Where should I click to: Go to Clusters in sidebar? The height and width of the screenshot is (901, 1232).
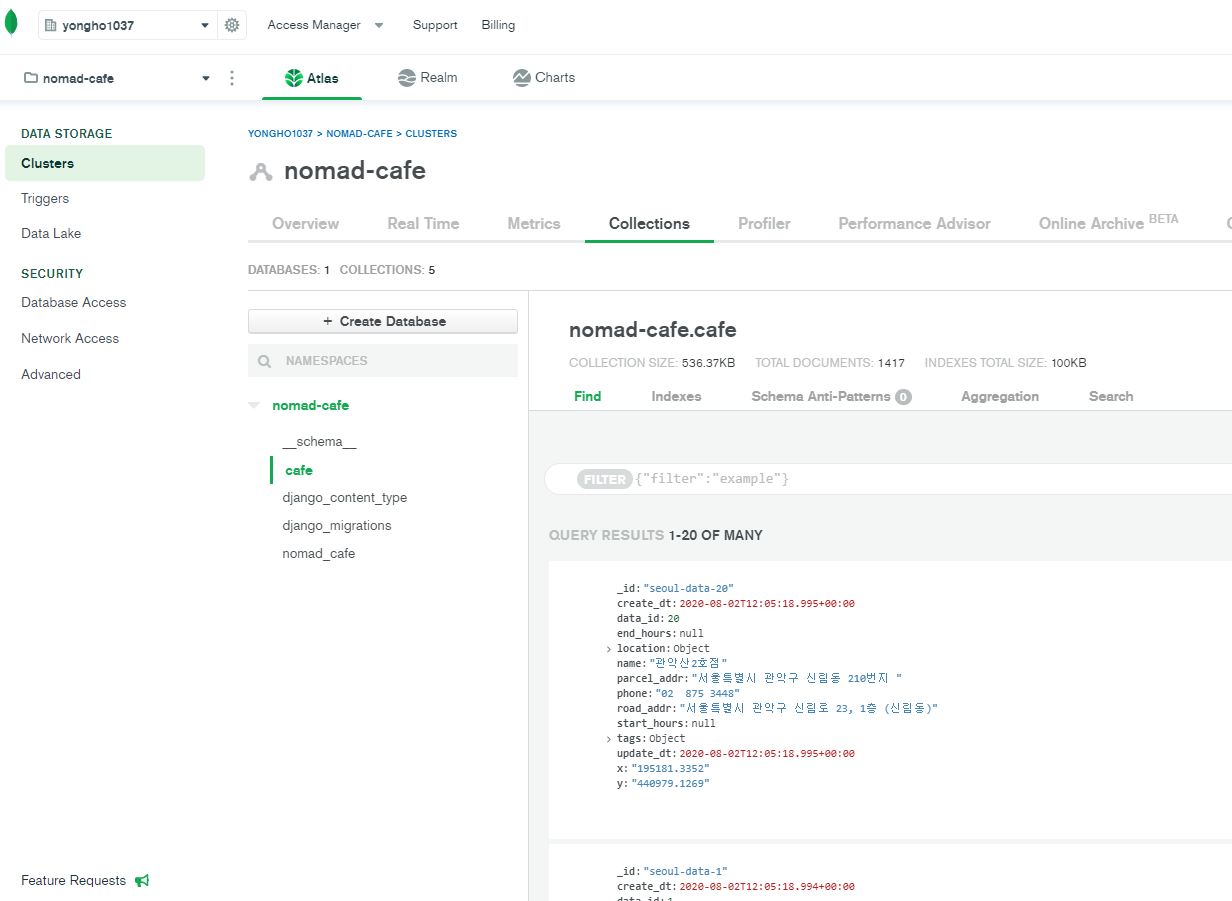tap(105, 163)
